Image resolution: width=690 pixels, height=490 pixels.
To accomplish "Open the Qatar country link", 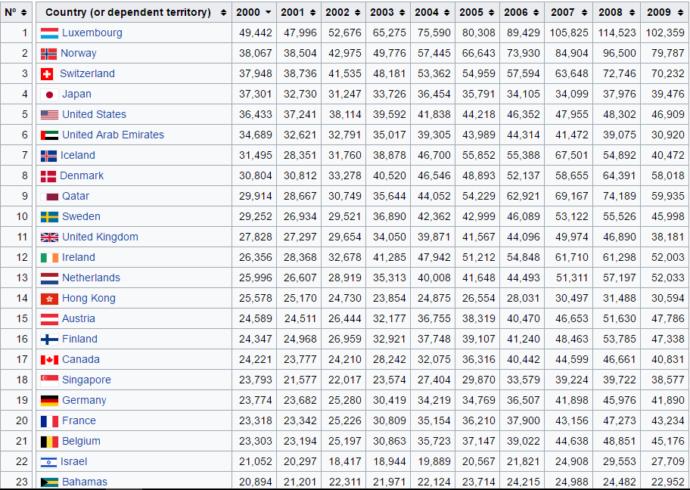I will (x=75, y=196).
